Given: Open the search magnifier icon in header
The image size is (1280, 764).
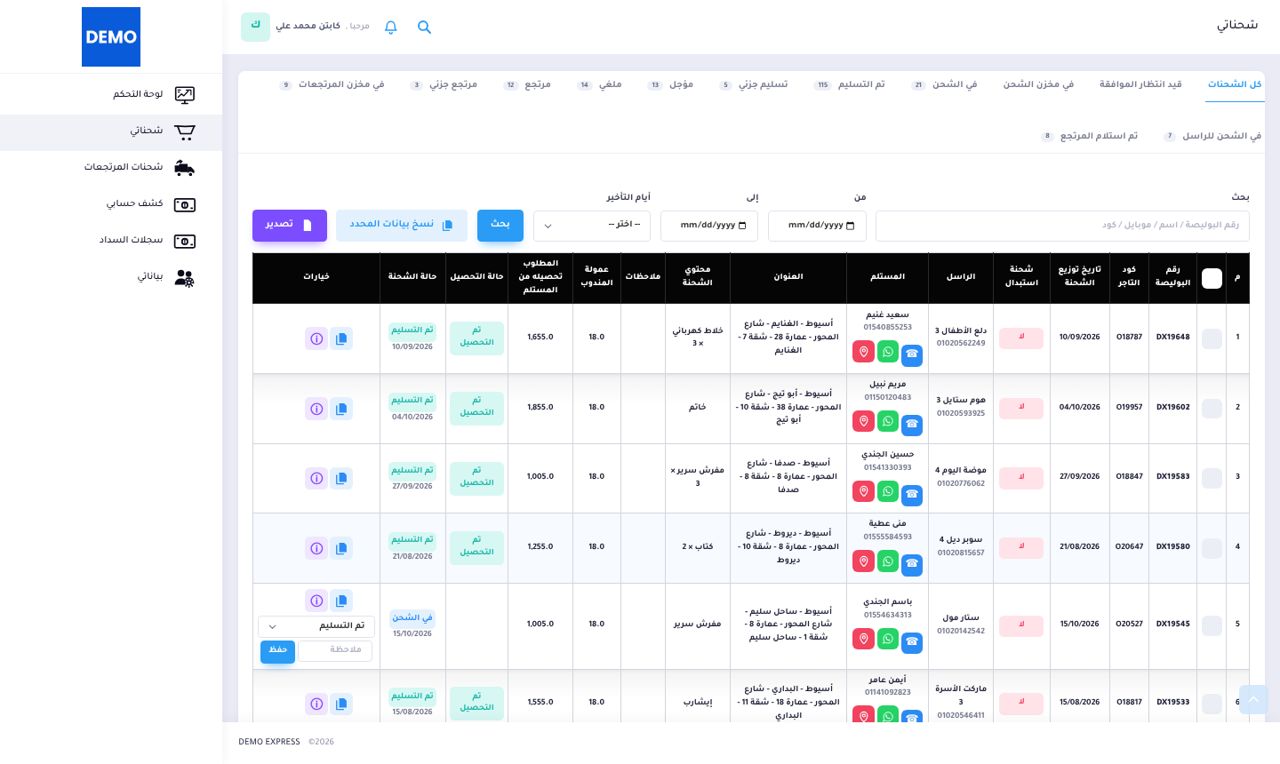Looking at the screenshot, I should click(424, 27).
